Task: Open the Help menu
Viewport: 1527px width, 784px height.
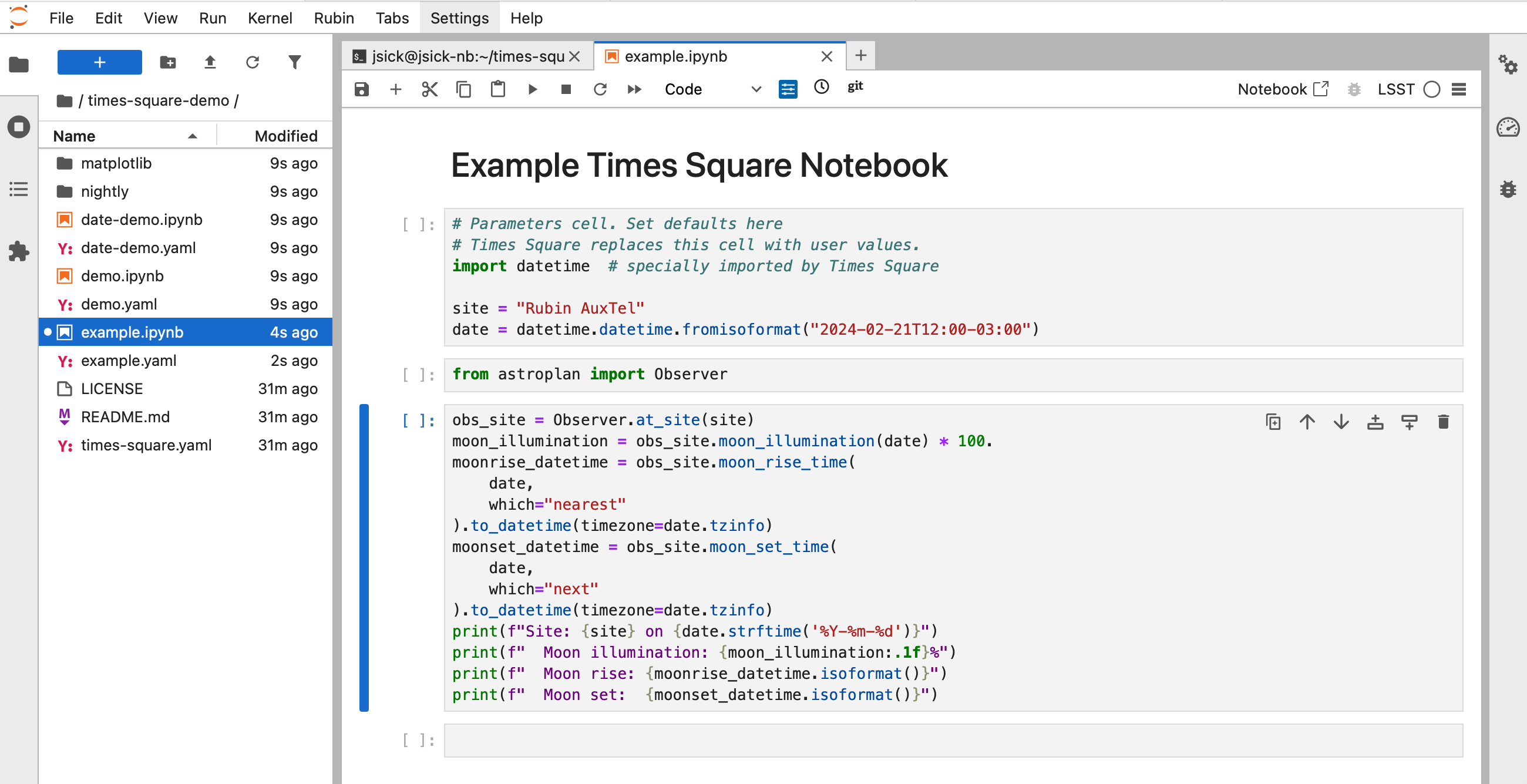Action: [x=526, y=18]
